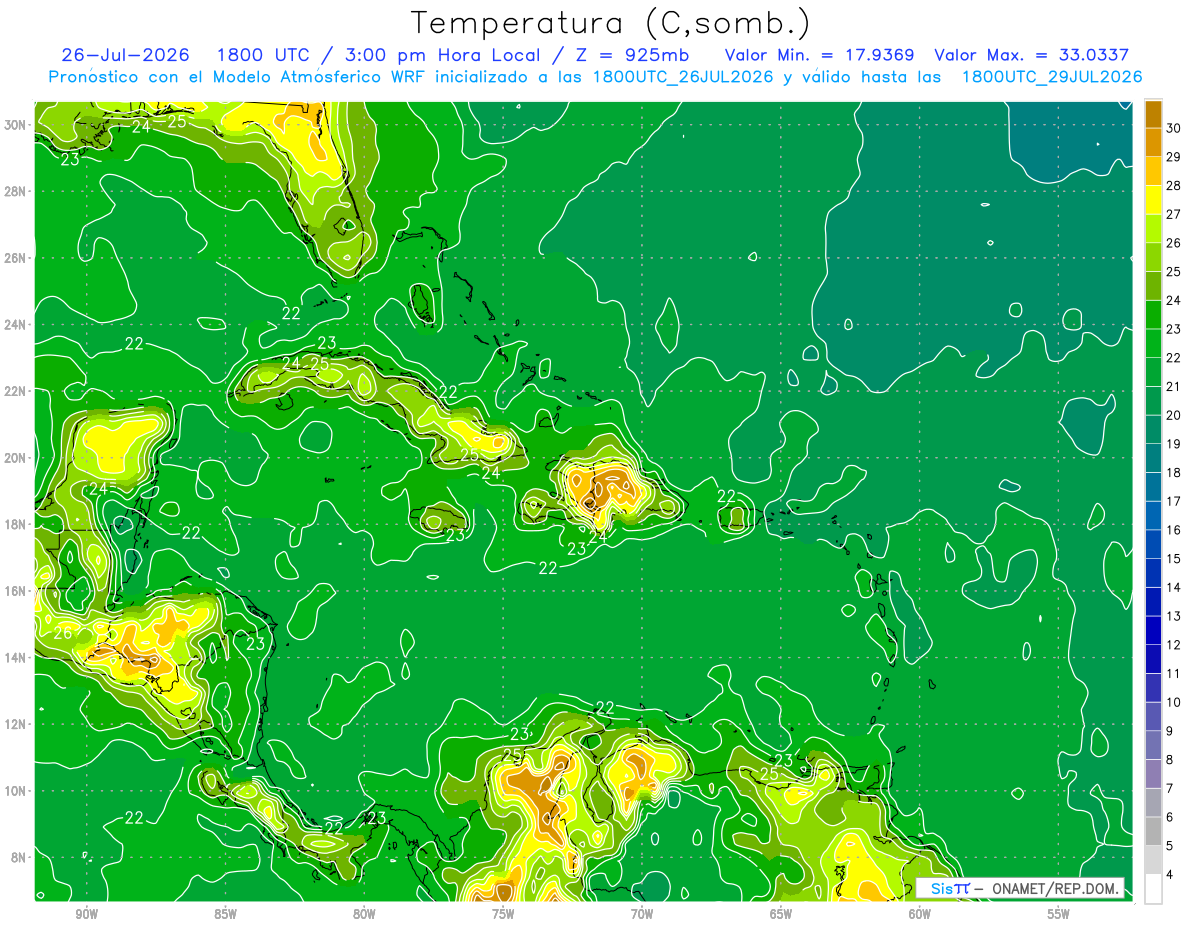Click the legend value 21
1200x927 pixels.
(x=1174, y=387)
